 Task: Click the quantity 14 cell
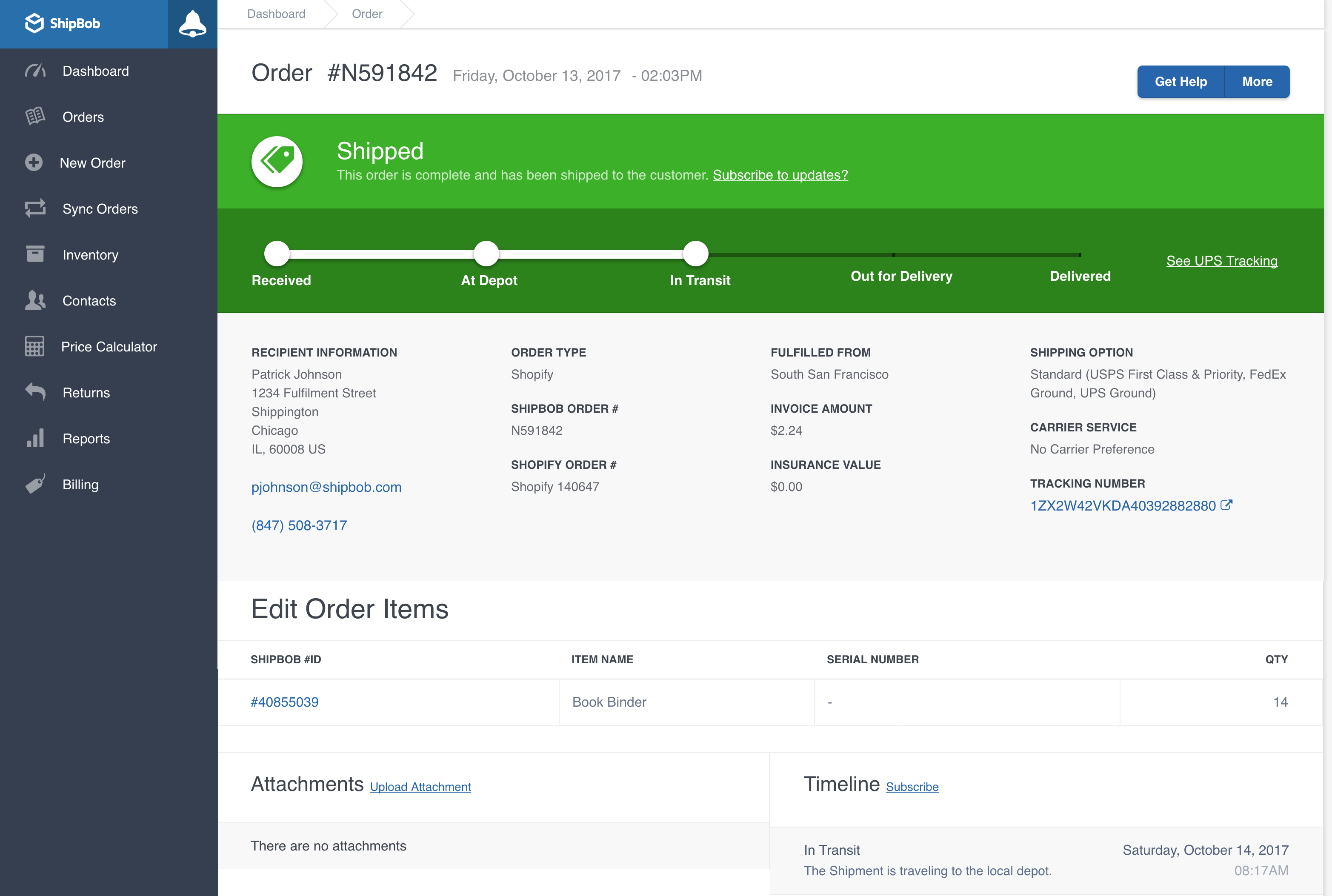tap(1221, 702)
